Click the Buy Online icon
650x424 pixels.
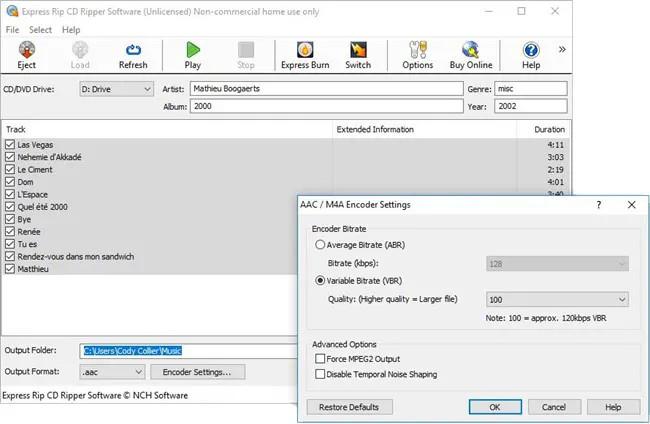pyautogui.click(x=471, y=54)
